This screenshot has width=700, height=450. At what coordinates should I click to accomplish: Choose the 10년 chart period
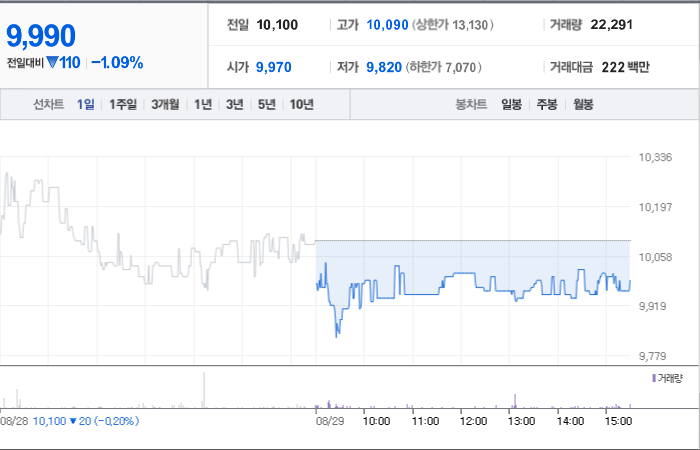302,104
